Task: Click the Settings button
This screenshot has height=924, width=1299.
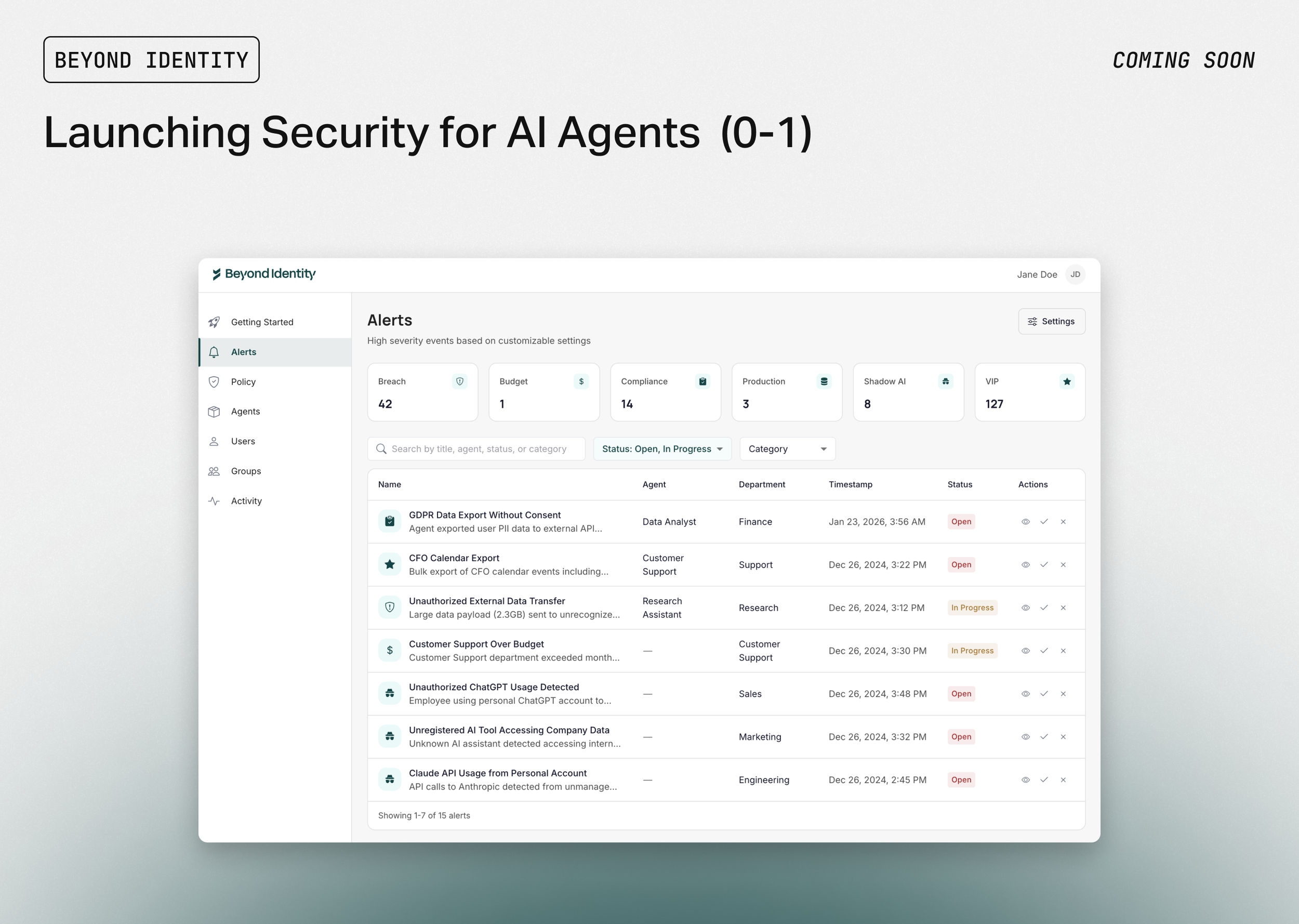Action: (1051, 322)
